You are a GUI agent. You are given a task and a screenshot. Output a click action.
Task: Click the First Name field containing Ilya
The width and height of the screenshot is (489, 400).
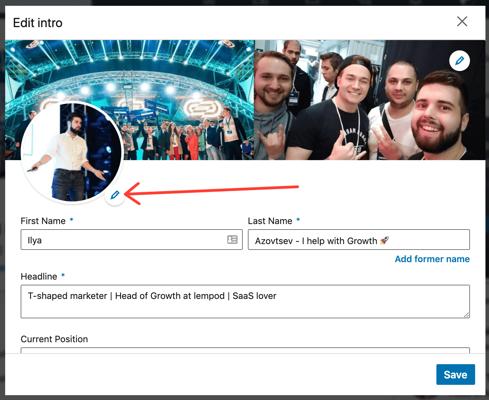(x=131, y=239)
